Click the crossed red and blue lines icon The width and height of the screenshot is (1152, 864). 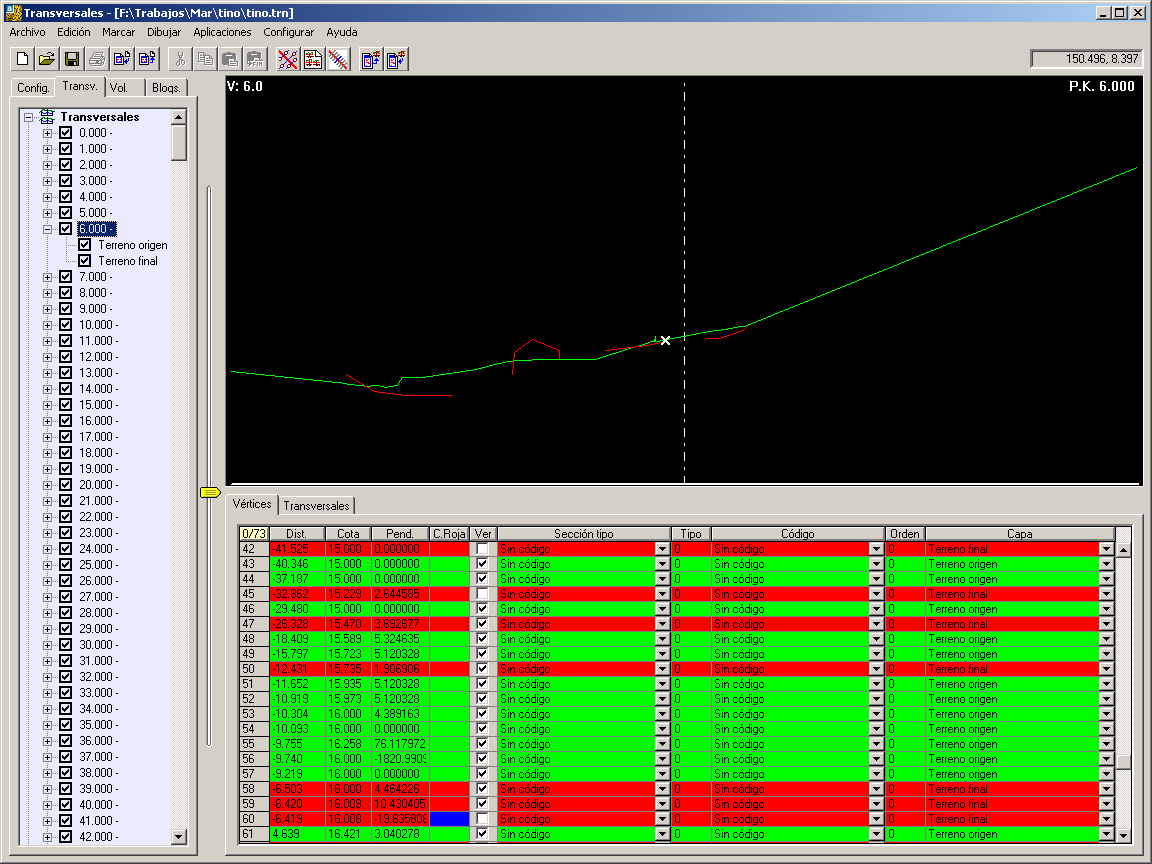pyautogui.click(x=288, y=60)
